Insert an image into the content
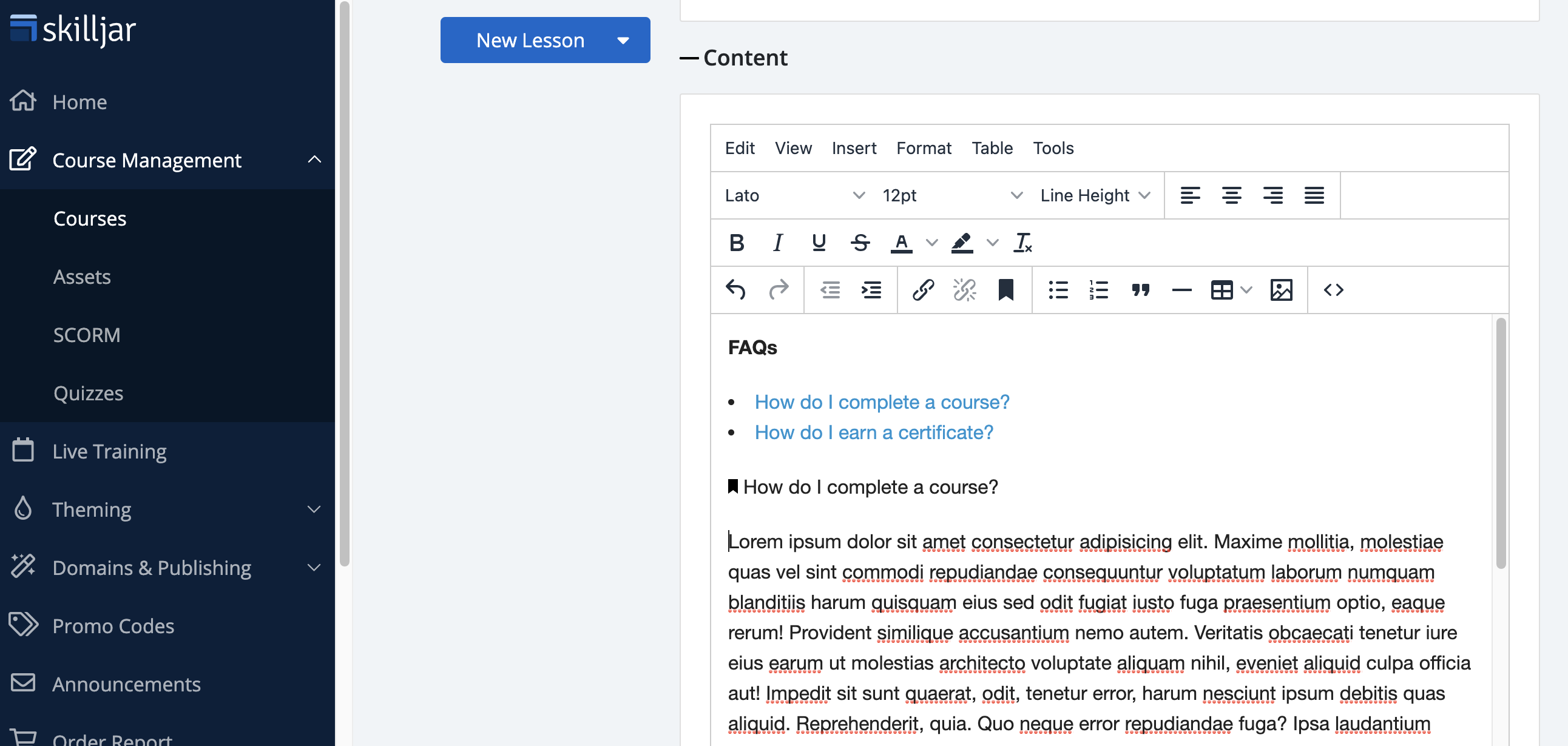The width and height of the screenshot is (1568, 746). (1282, 291)
